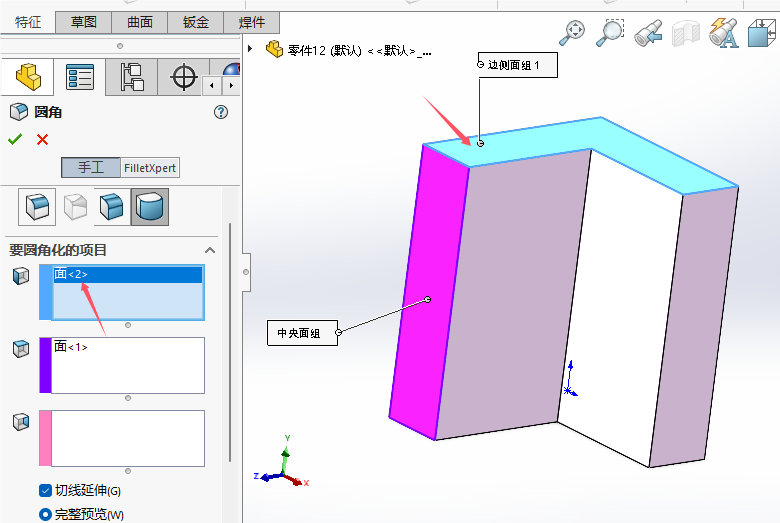Viewport: 780px width, 523px height.
Task: Open the FeatureManager design tree tab
Action: pos(28,77)
